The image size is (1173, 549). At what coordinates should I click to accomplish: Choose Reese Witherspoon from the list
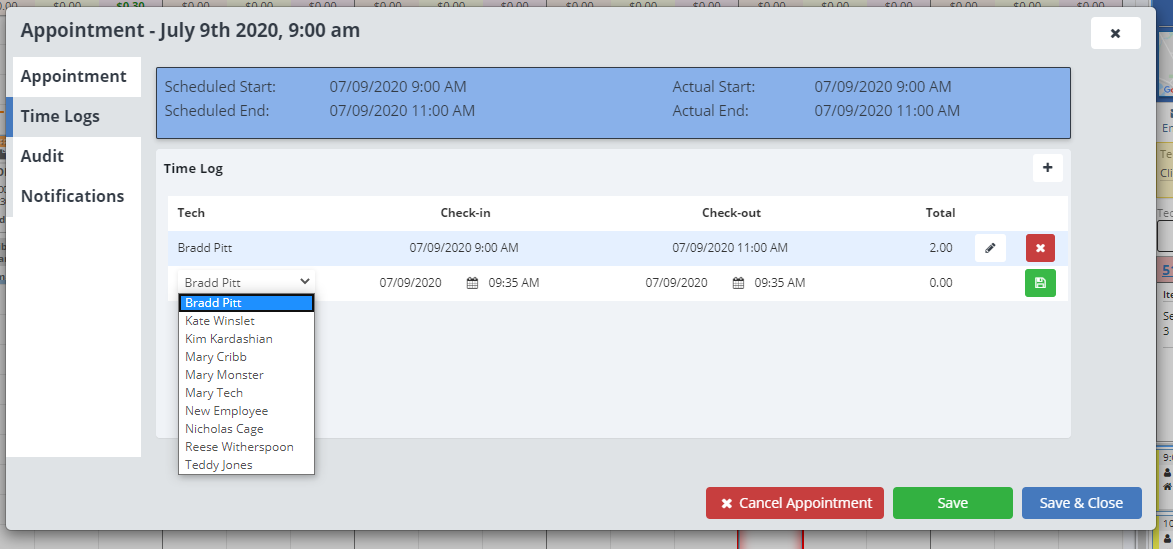pos(239,447)
